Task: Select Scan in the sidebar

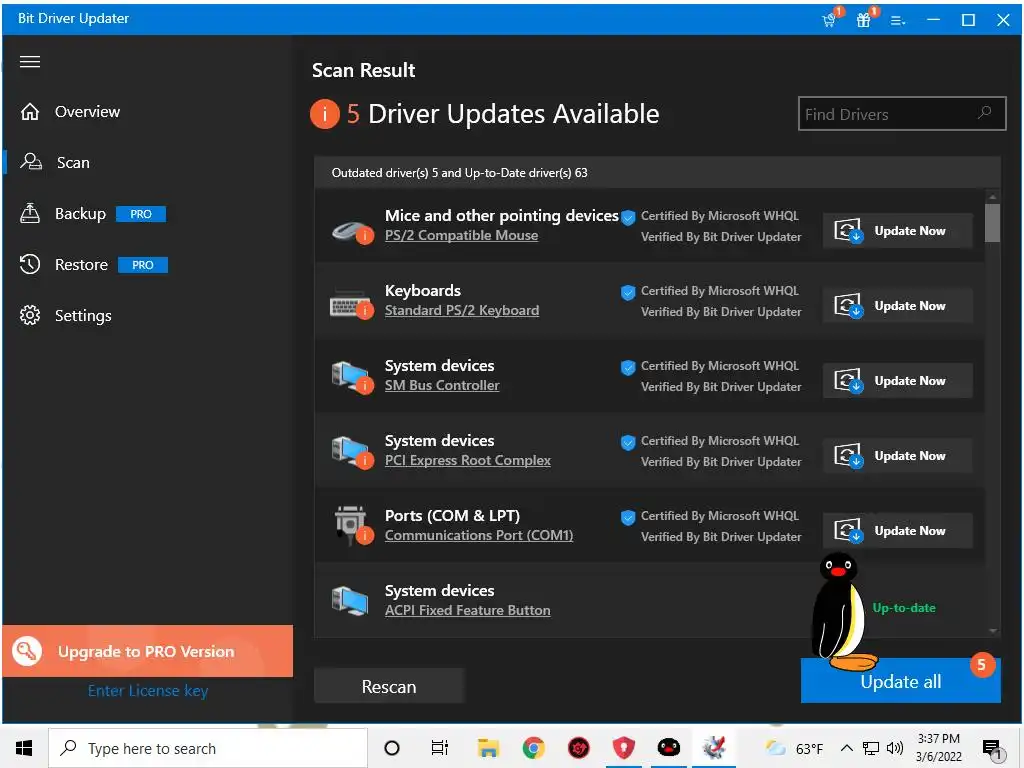Action: click(x=73, y=163)
